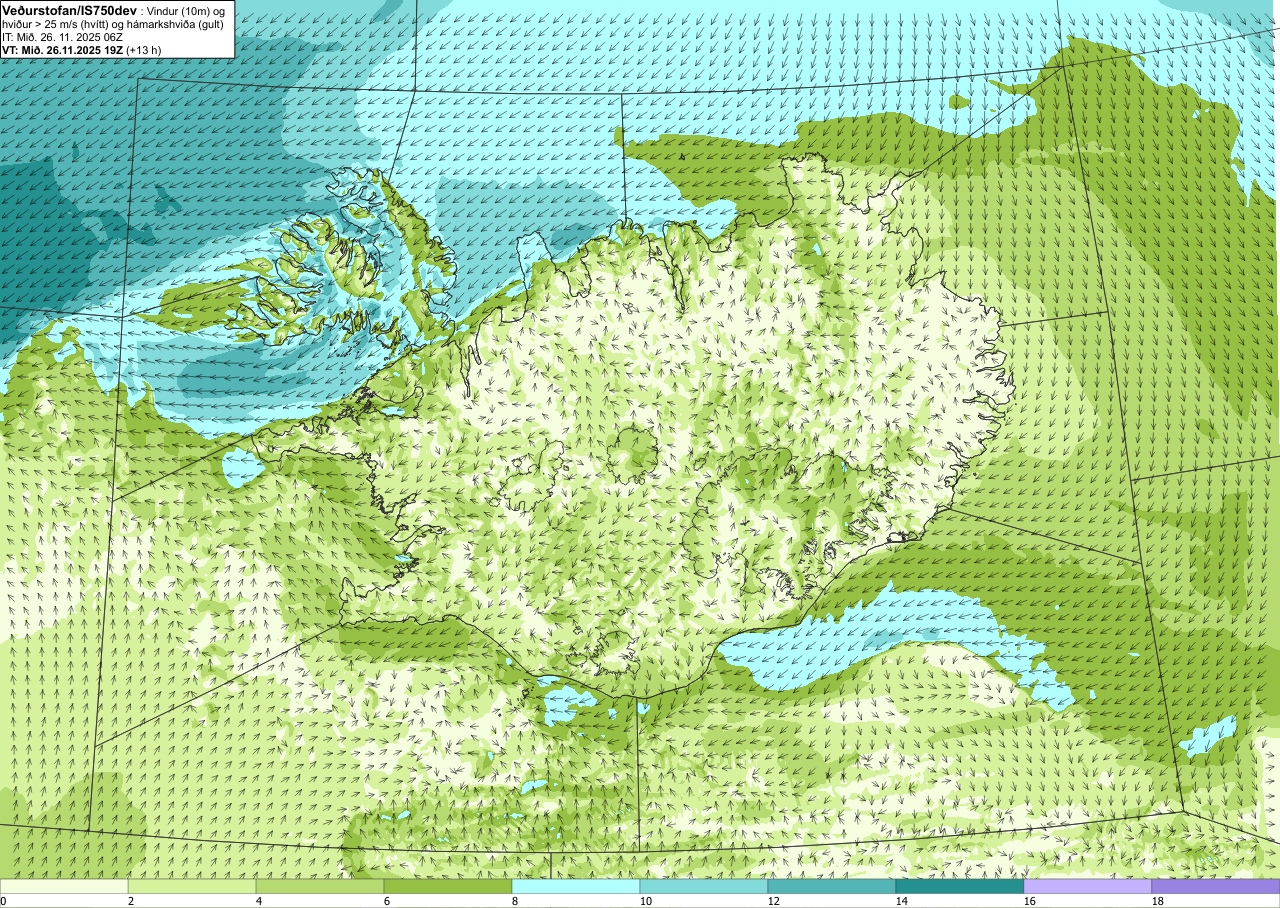The image size is (1280, 908).
Task: Click the dark green 6–8 legend swatch
Action: (x=448, y=886)
